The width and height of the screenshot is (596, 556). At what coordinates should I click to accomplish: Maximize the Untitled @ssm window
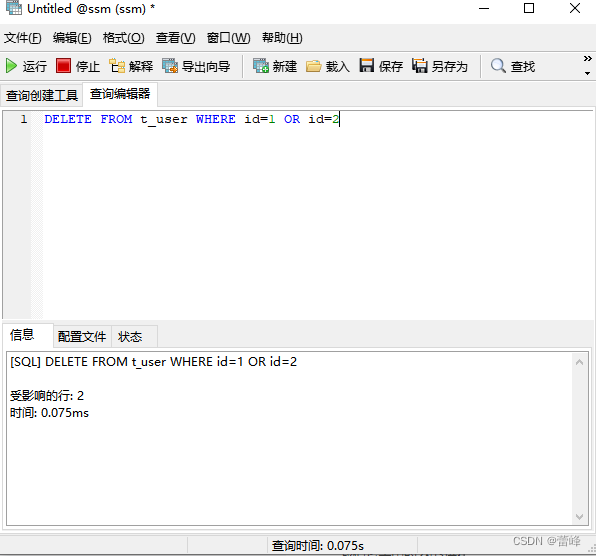point(529,8)
